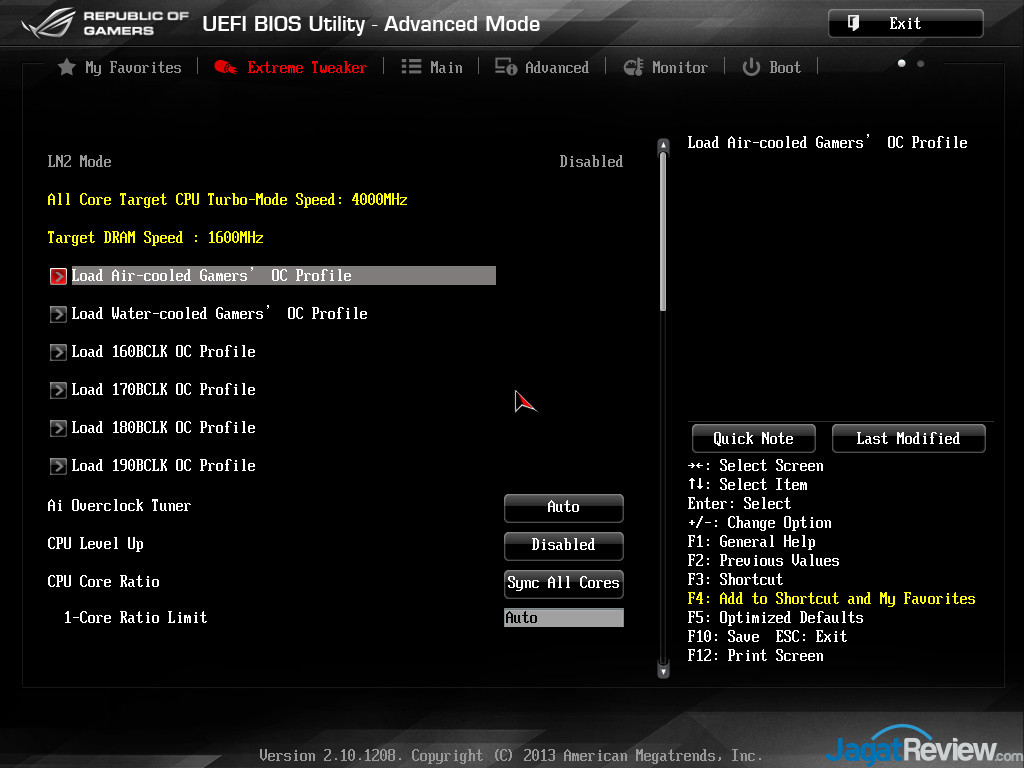Change the CPU Level Up Disabled option

[563, 545]
